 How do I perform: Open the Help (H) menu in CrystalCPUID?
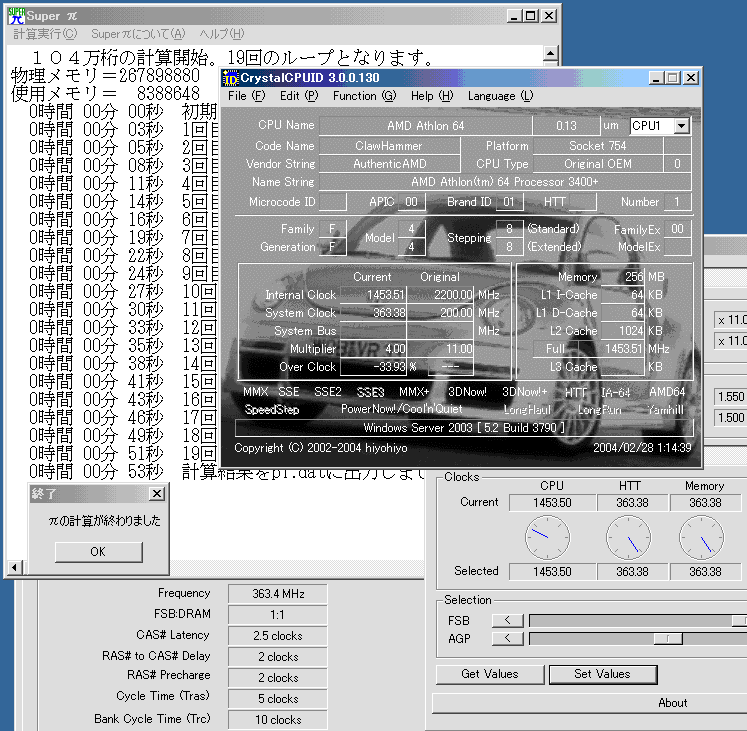(432, 96)
